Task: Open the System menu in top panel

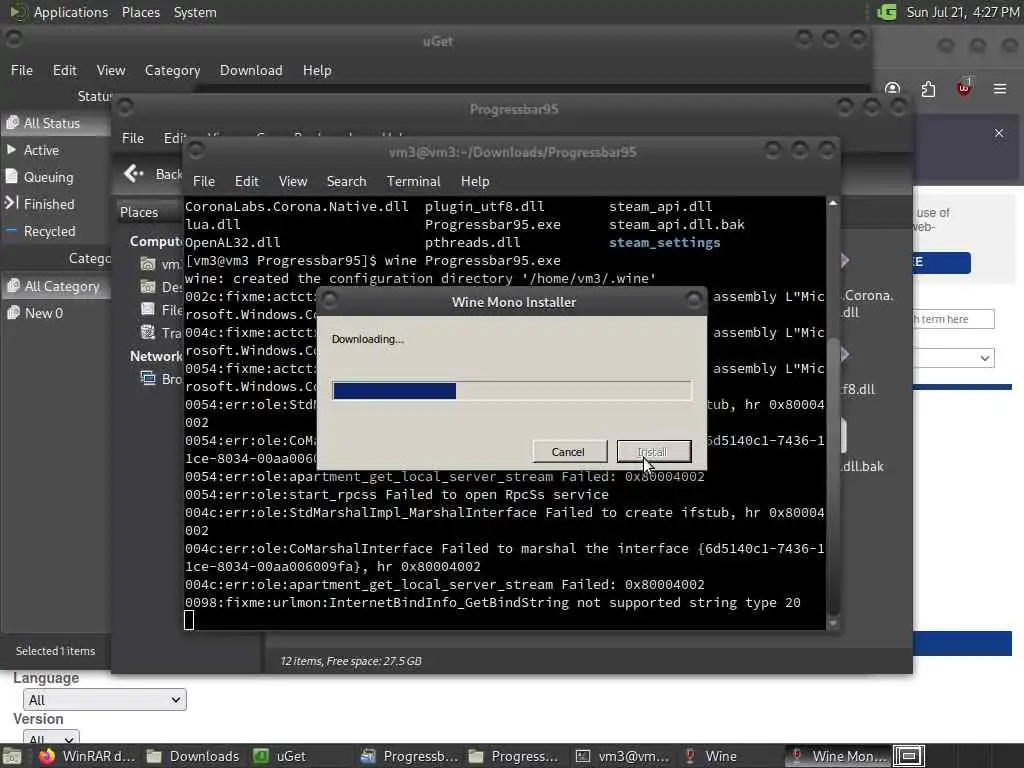Action: (195, 12)
